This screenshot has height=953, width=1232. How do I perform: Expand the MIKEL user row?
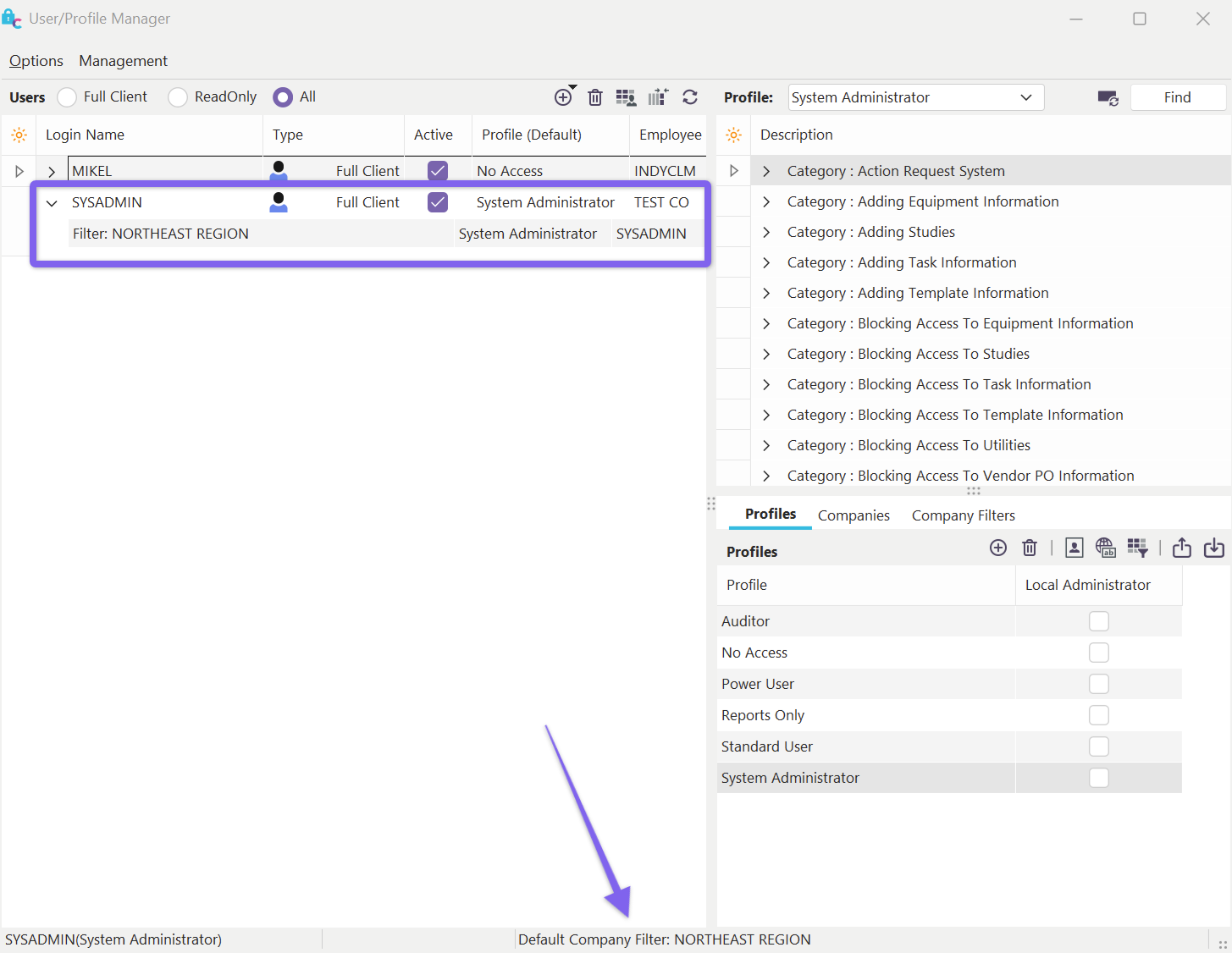[x=52, y=172]
